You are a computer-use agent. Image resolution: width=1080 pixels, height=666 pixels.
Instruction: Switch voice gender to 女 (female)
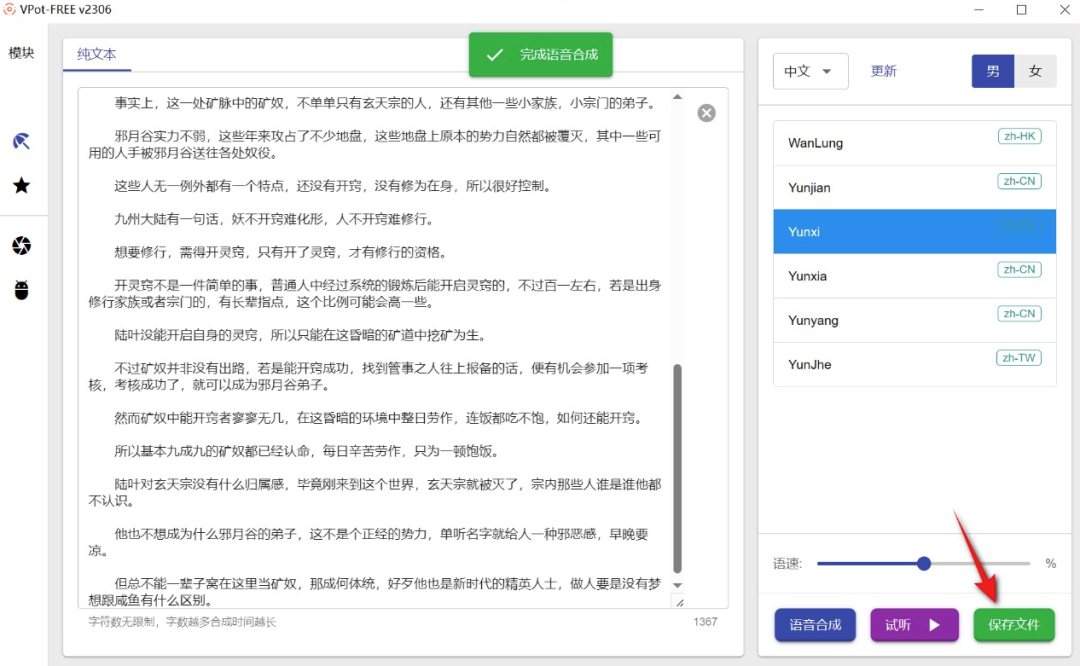pos(1036,71)
